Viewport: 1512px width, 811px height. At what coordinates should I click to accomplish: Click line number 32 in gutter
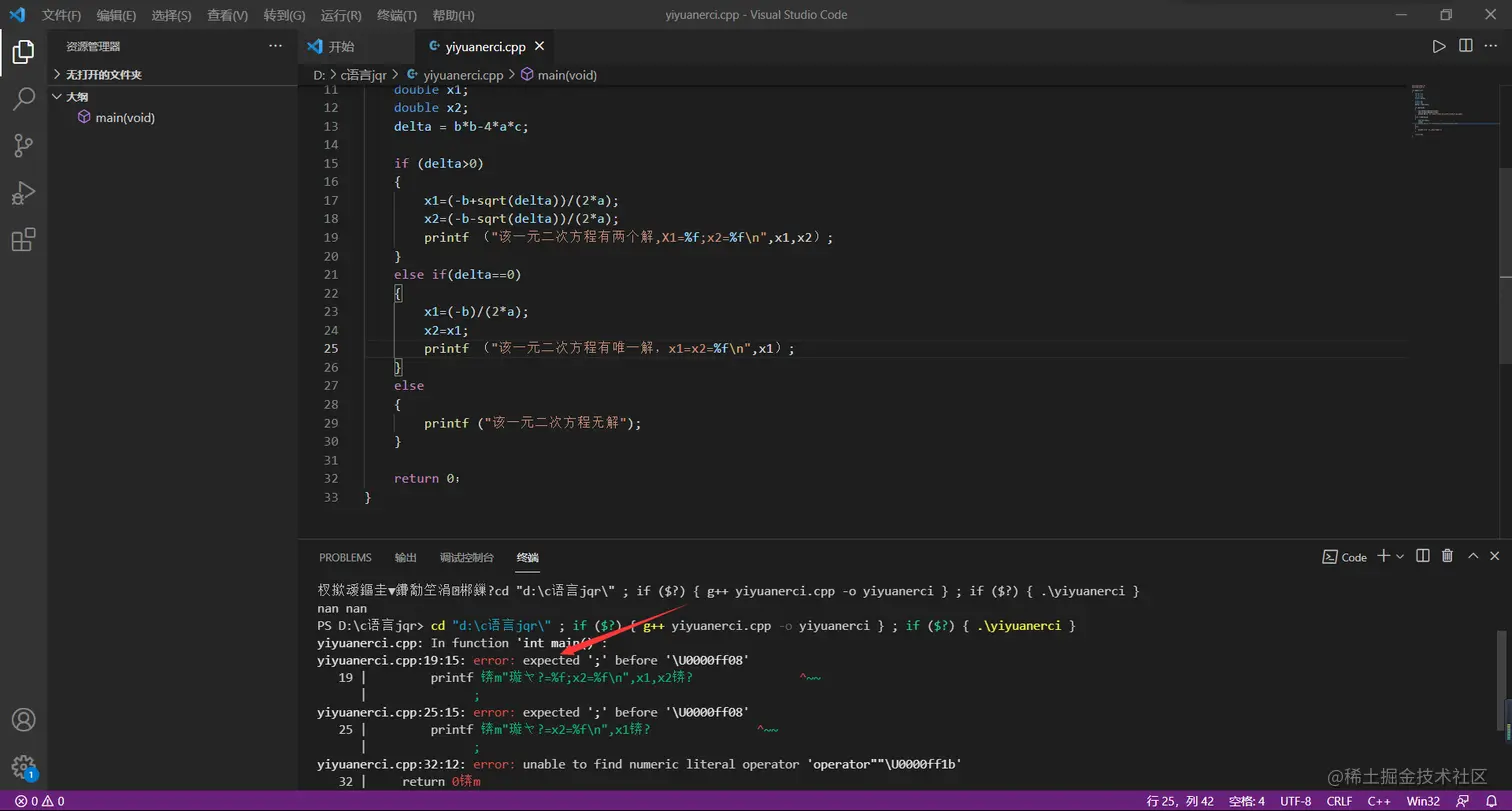pos(331,478)
